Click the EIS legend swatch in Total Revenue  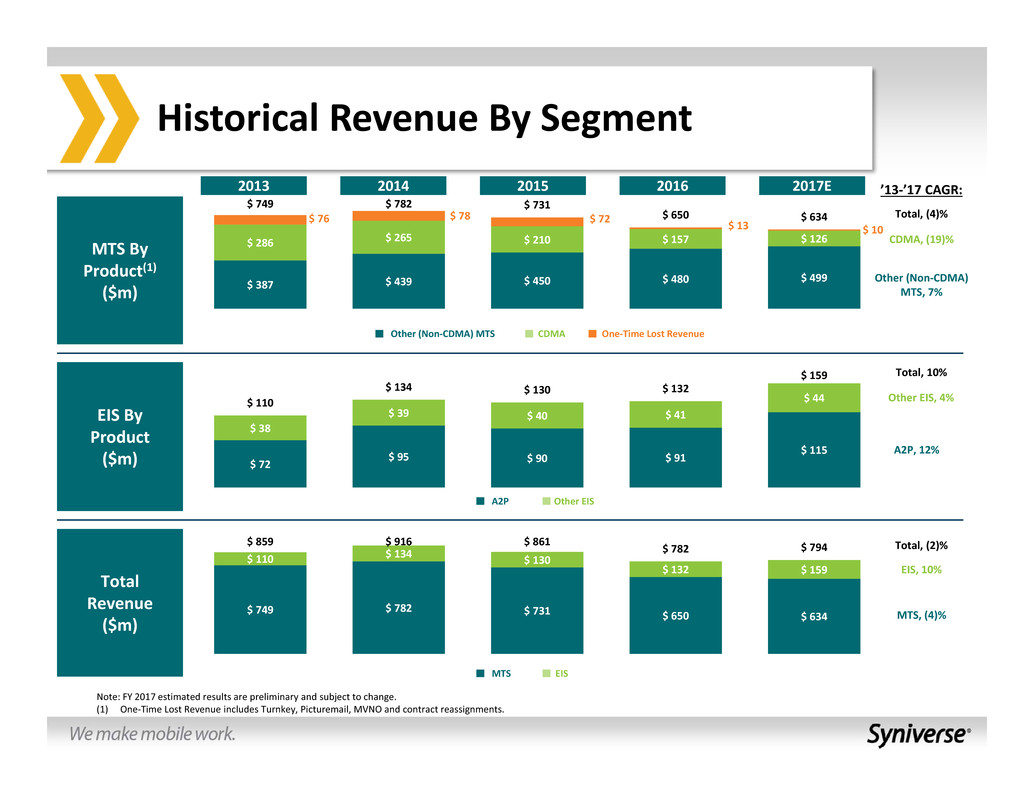[545, 674]
